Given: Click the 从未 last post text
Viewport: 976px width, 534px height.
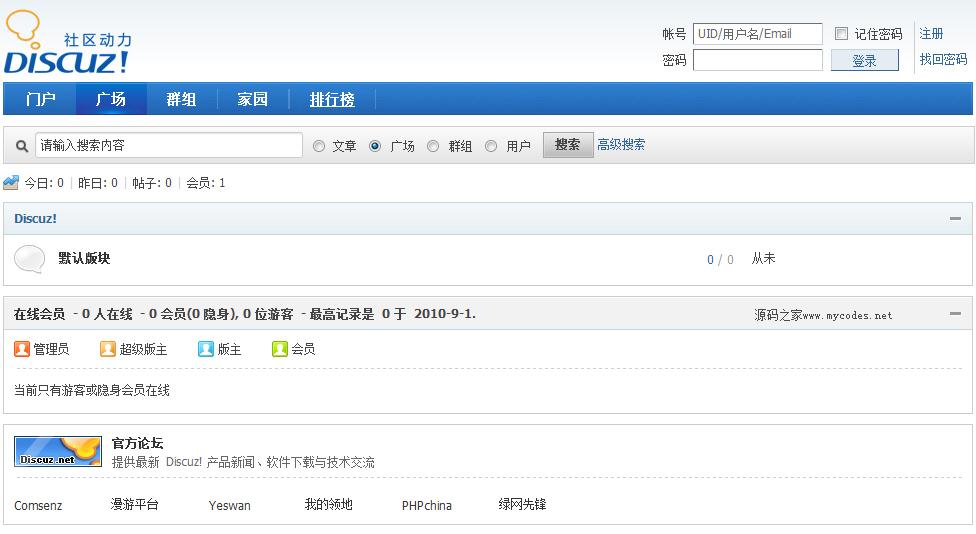Looking at the screenshot, I should [763, 258].
